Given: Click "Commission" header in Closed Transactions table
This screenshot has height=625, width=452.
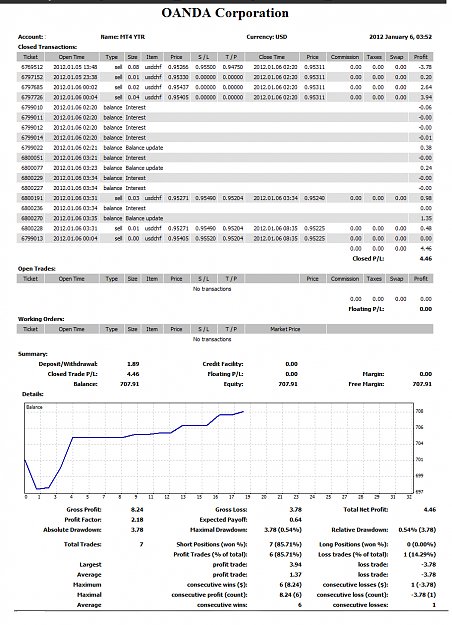Looking at the screenshot, I should [x=345, y=57].
